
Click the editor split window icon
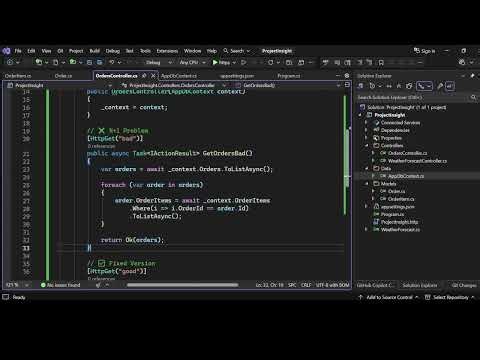347,85
